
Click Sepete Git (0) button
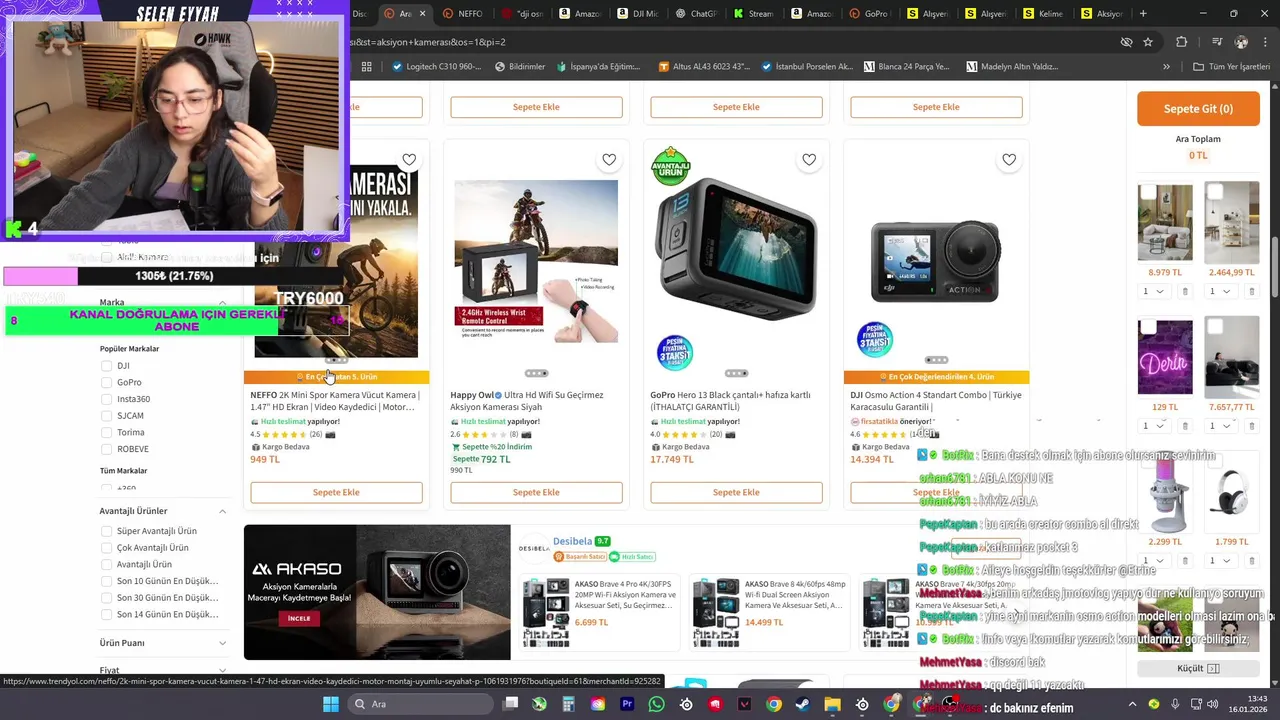(1198, 109)
